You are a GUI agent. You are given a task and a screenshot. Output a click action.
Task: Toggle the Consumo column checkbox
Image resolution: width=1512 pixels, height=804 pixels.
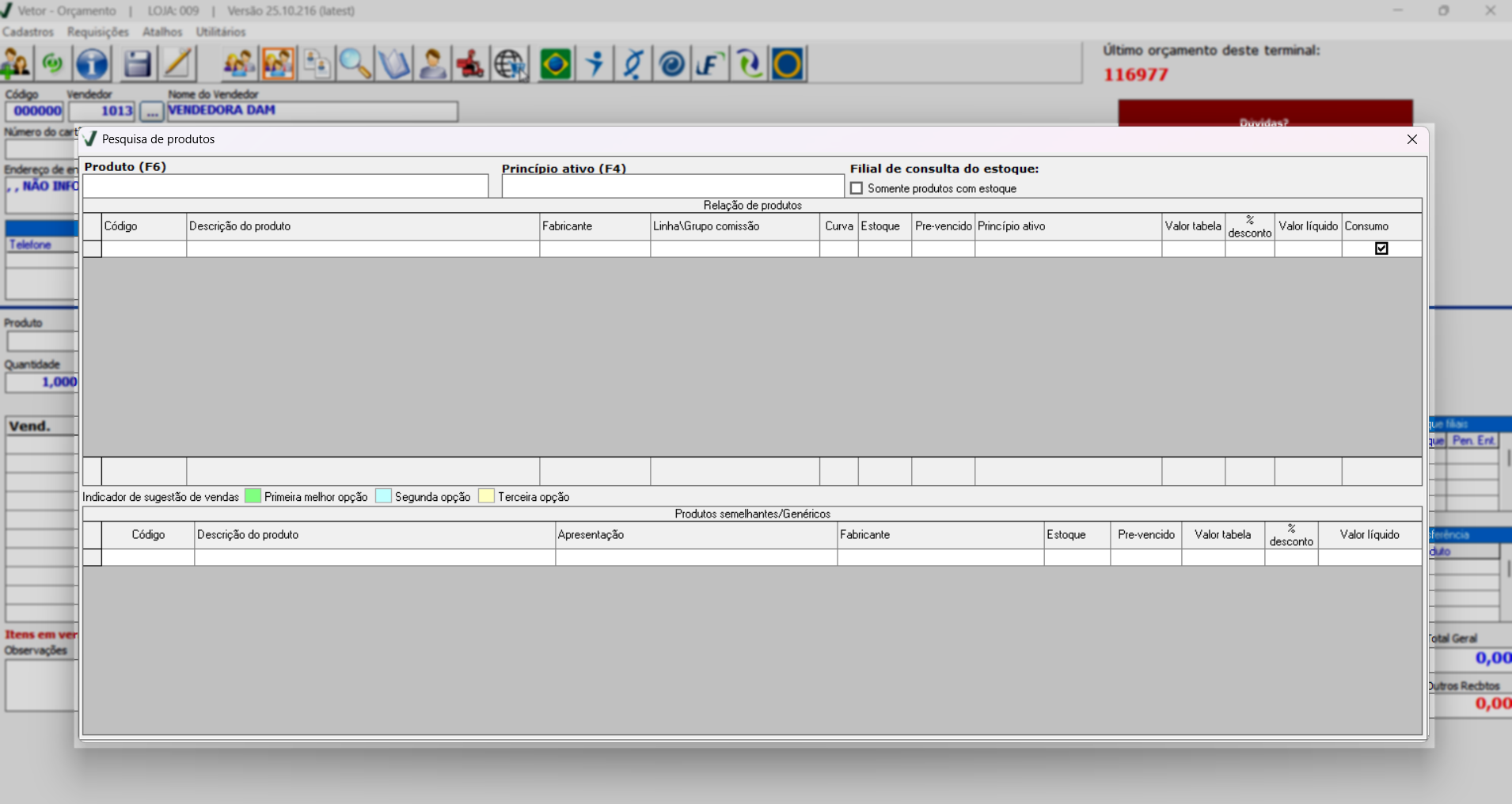1381,248
